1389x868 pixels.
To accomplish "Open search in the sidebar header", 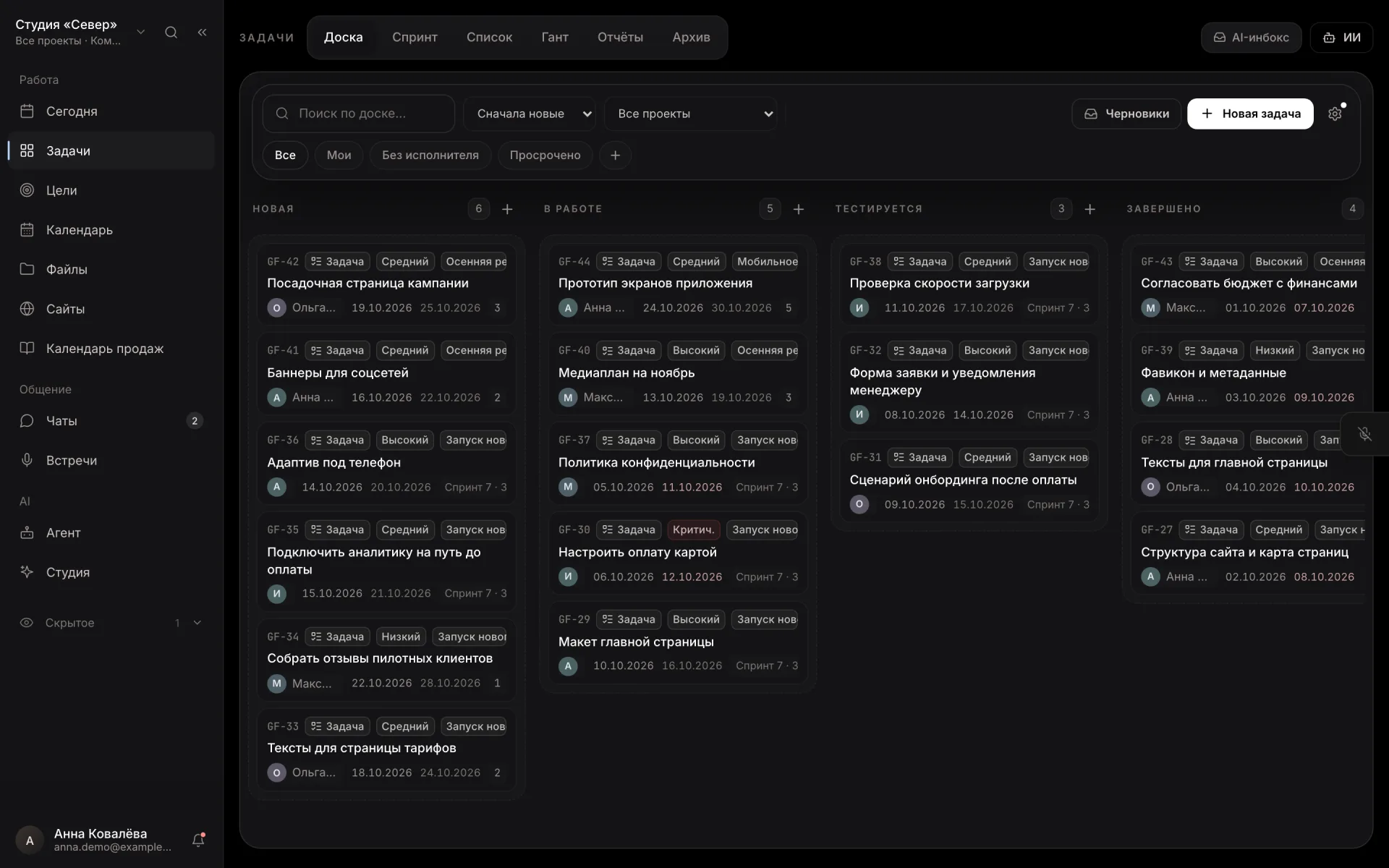I will [x=171, y=32].
